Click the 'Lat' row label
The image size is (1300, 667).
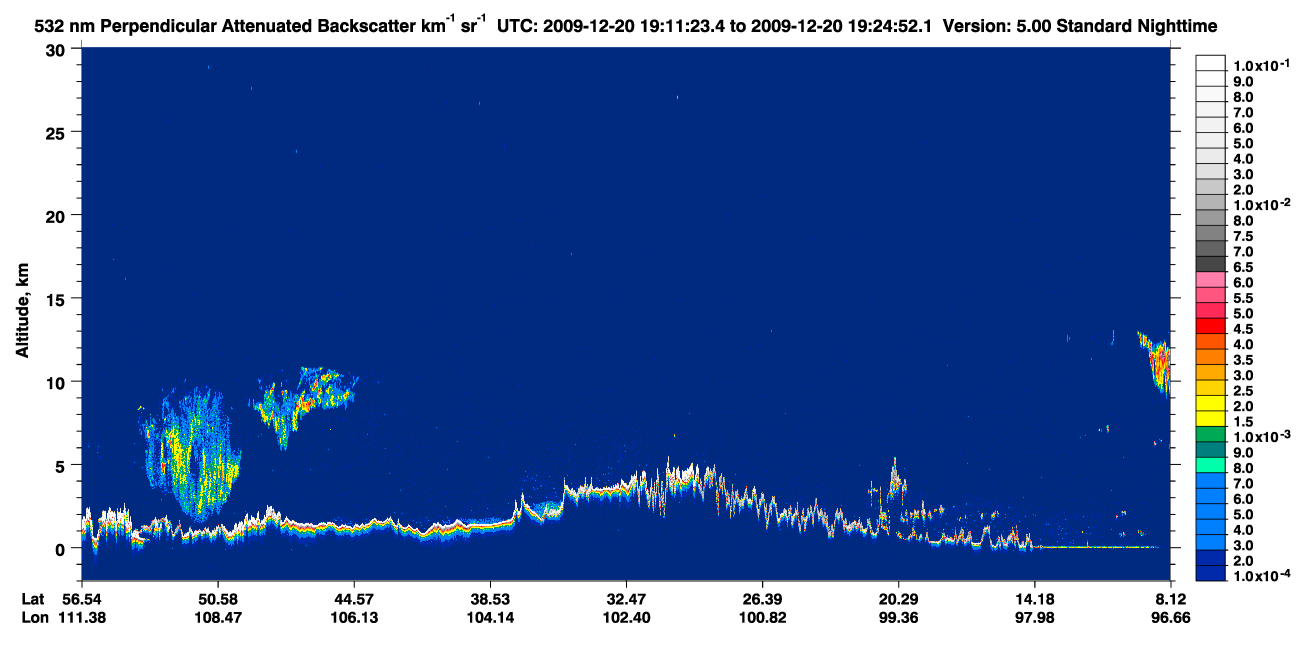tap(34, 599)
